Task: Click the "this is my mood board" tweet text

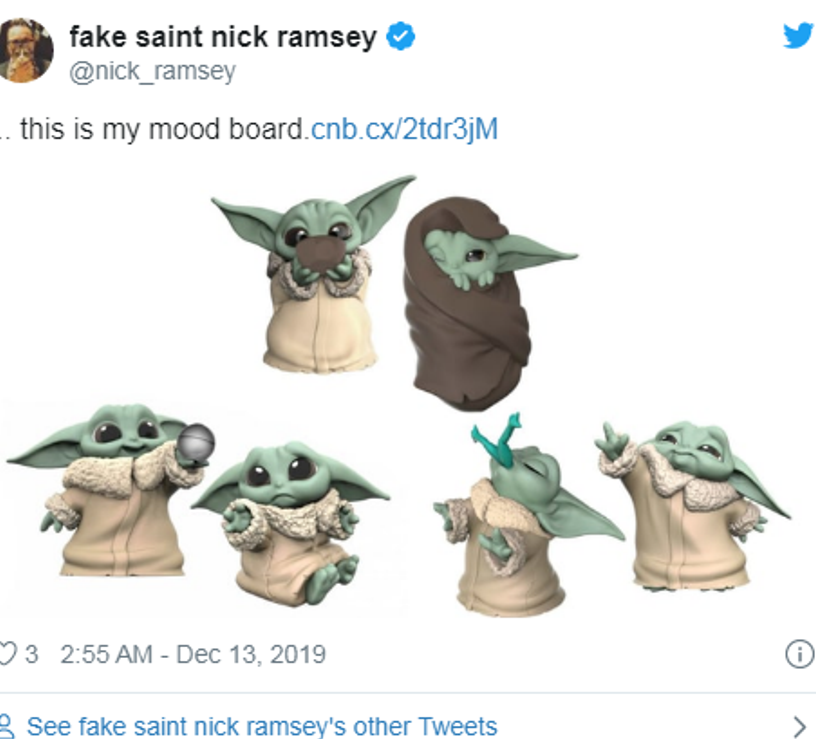Action: 160,130
